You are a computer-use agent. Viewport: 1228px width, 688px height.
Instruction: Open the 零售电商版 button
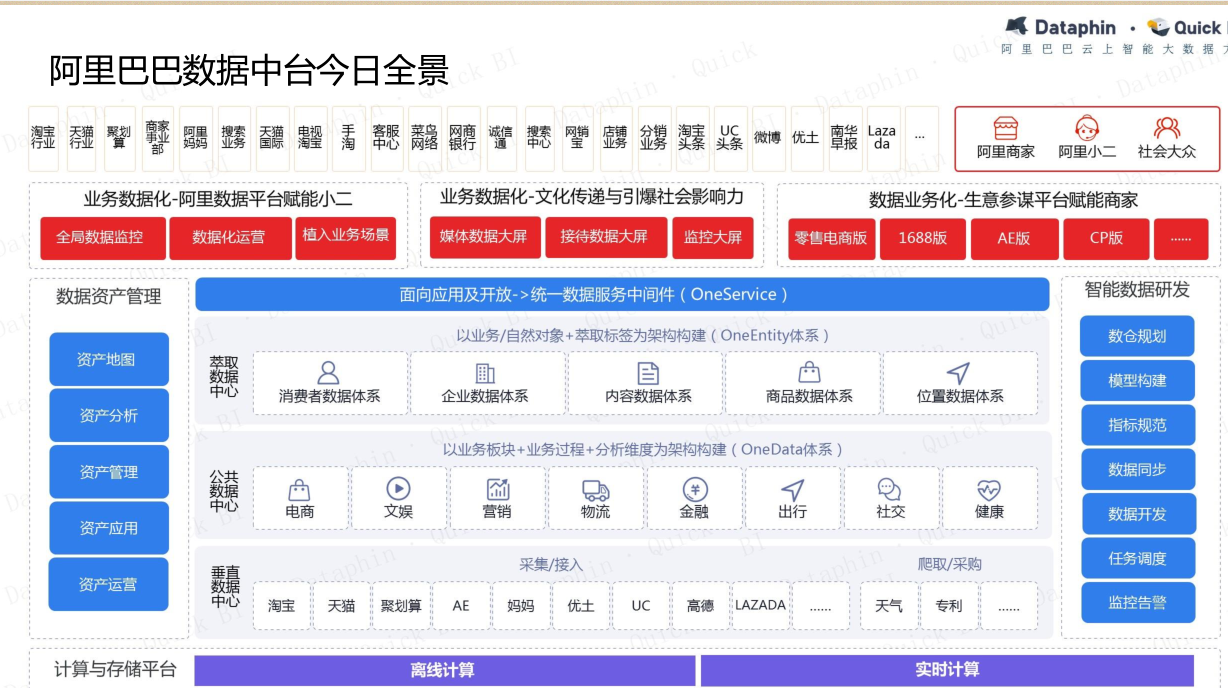tap(831, 239)
